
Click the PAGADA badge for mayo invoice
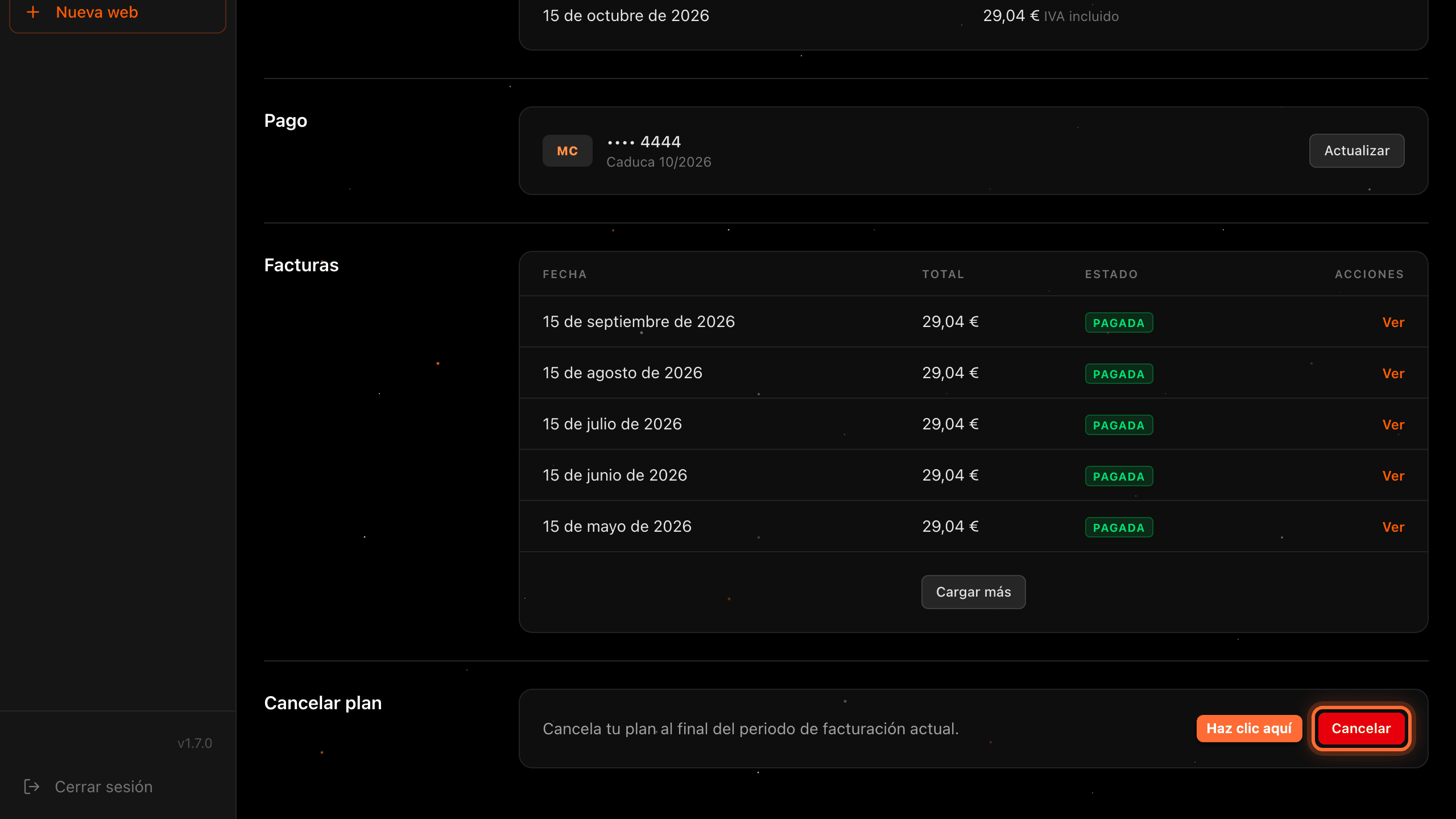pyautogui.click(x=1119, y=527)
